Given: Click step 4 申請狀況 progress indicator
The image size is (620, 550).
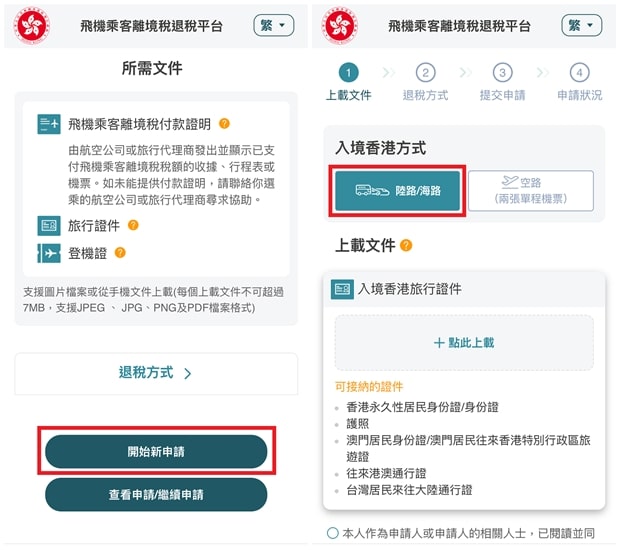Looking at the screenshot, I should (x=580, y=81).
